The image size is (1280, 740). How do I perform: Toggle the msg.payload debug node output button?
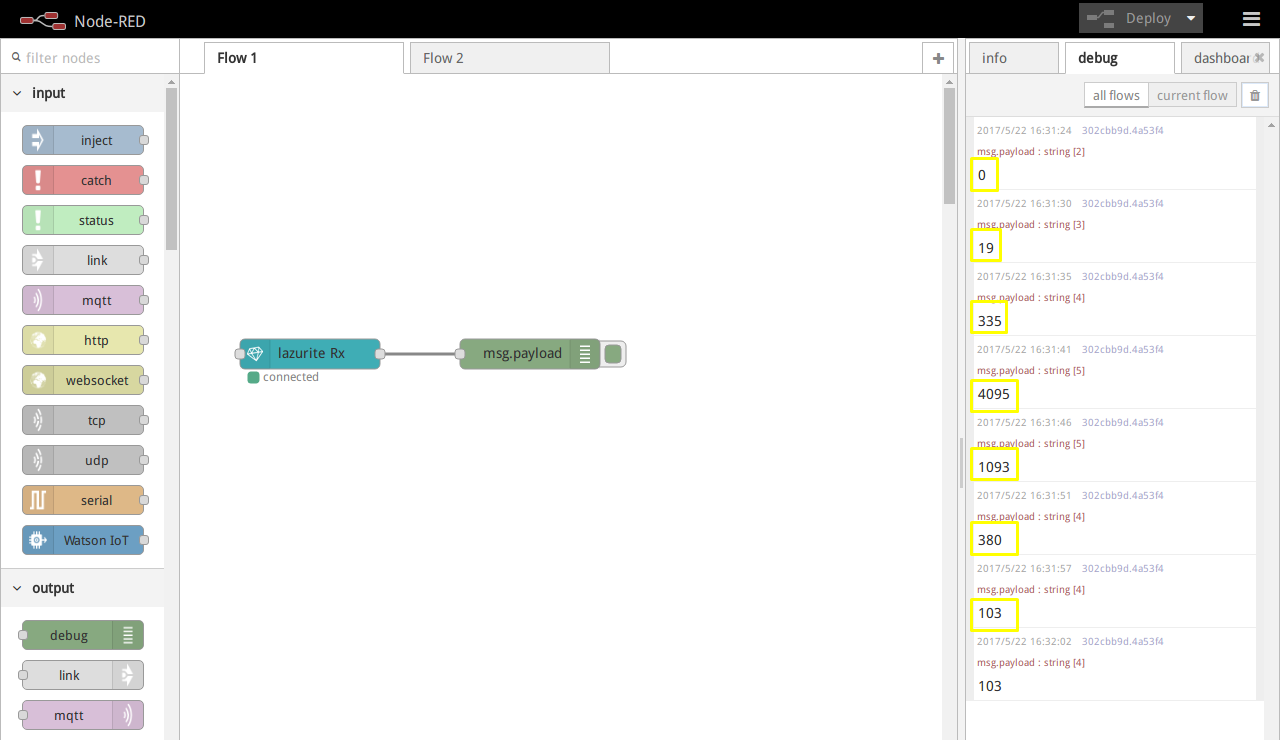(614, 353)
